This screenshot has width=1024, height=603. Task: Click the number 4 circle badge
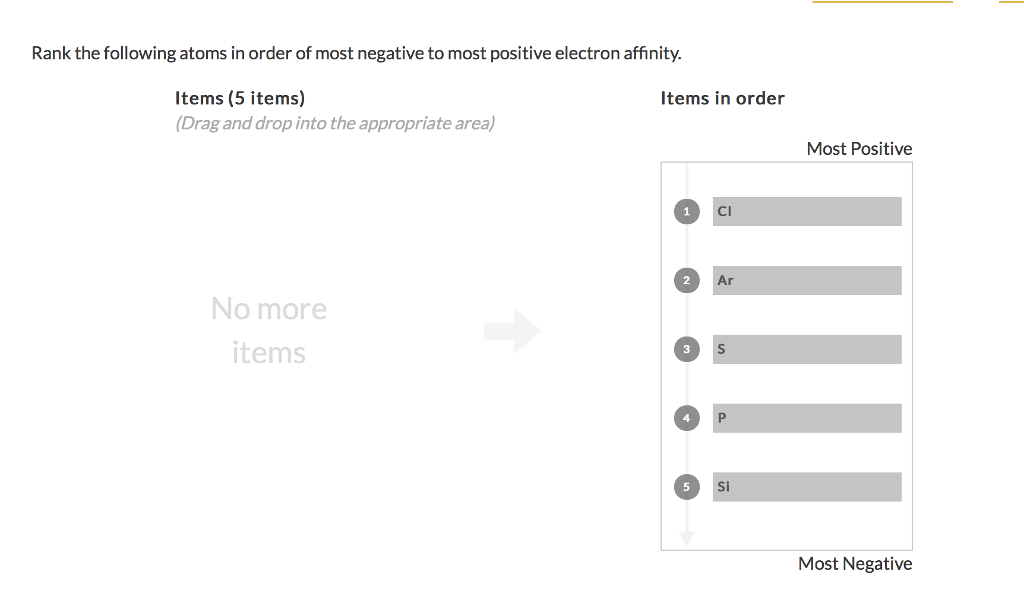pos(686,418)
